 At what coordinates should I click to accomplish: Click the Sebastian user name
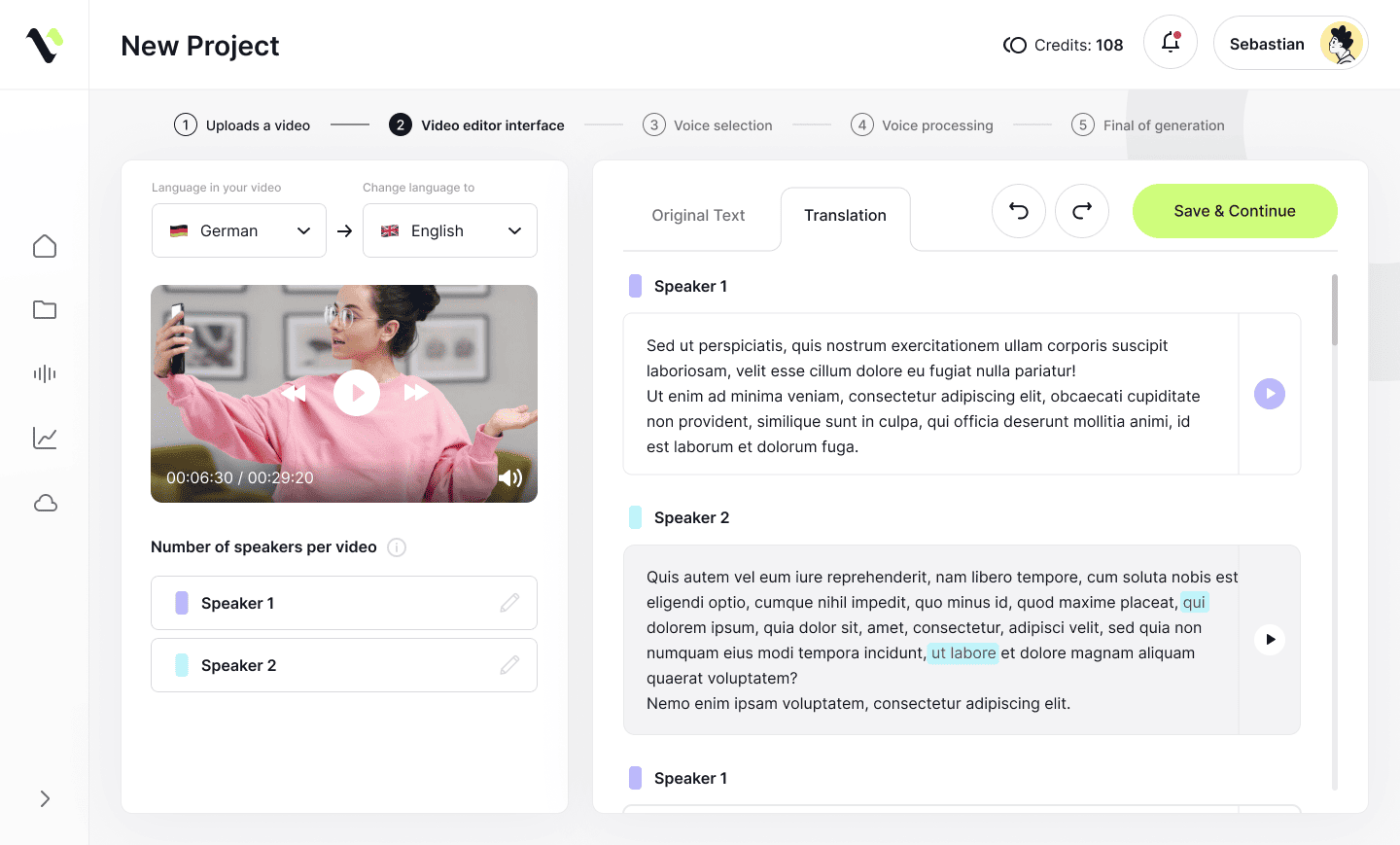(1267, 44)
